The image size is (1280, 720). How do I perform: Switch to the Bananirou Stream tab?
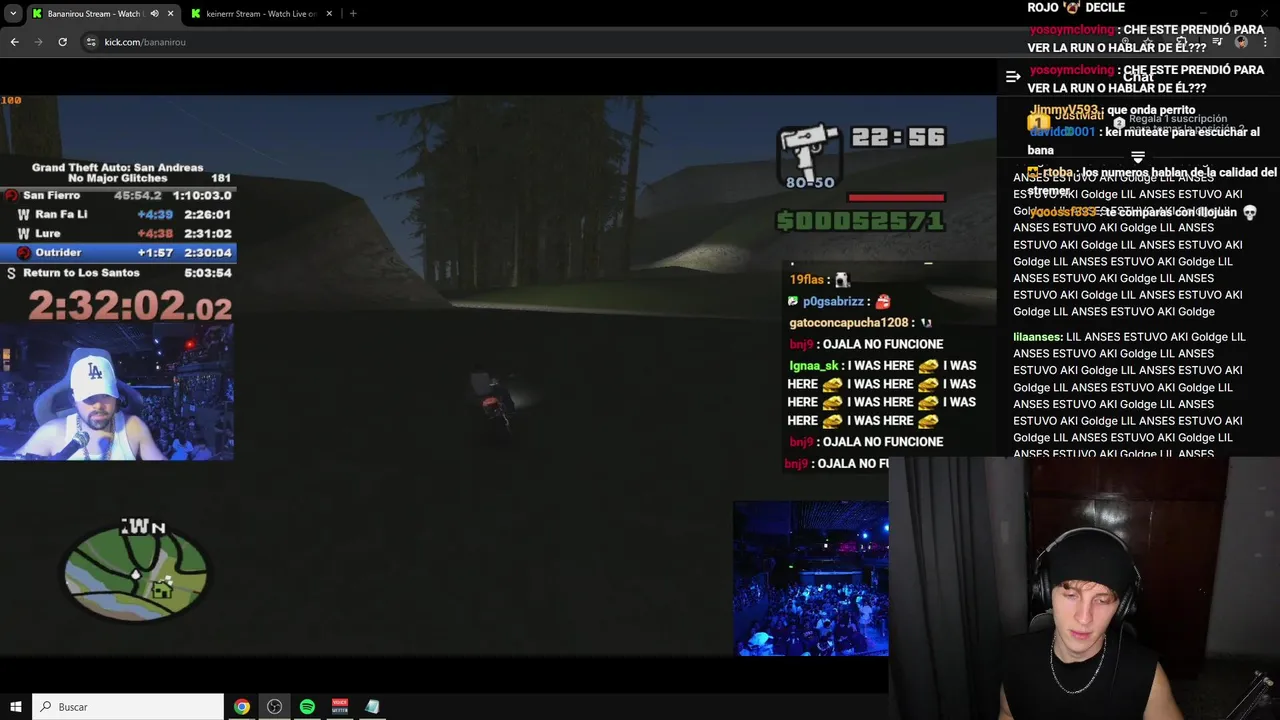tap(103, 14)
